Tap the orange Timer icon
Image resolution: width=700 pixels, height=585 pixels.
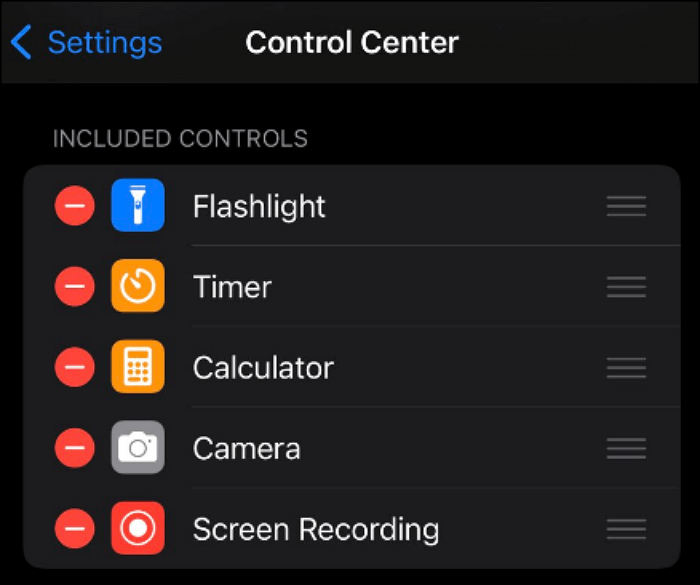138,287
